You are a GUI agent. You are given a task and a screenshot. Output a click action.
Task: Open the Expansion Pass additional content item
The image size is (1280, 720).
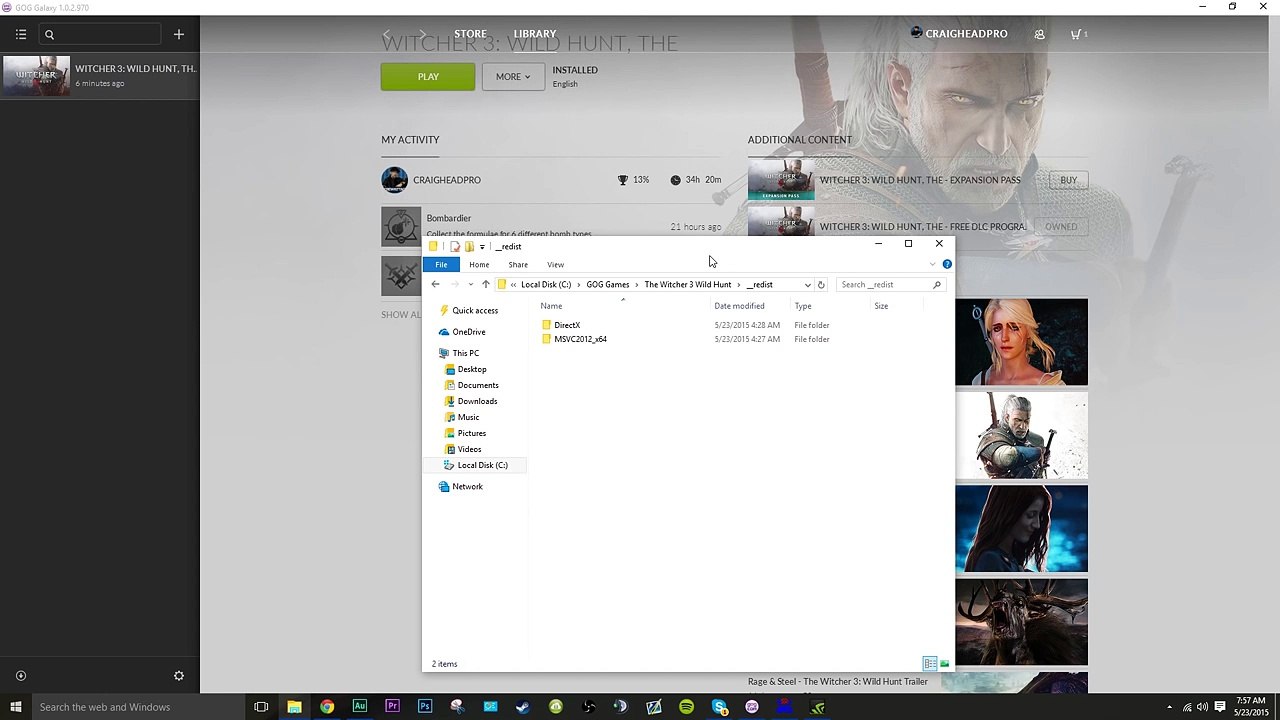tap(918, 180)
